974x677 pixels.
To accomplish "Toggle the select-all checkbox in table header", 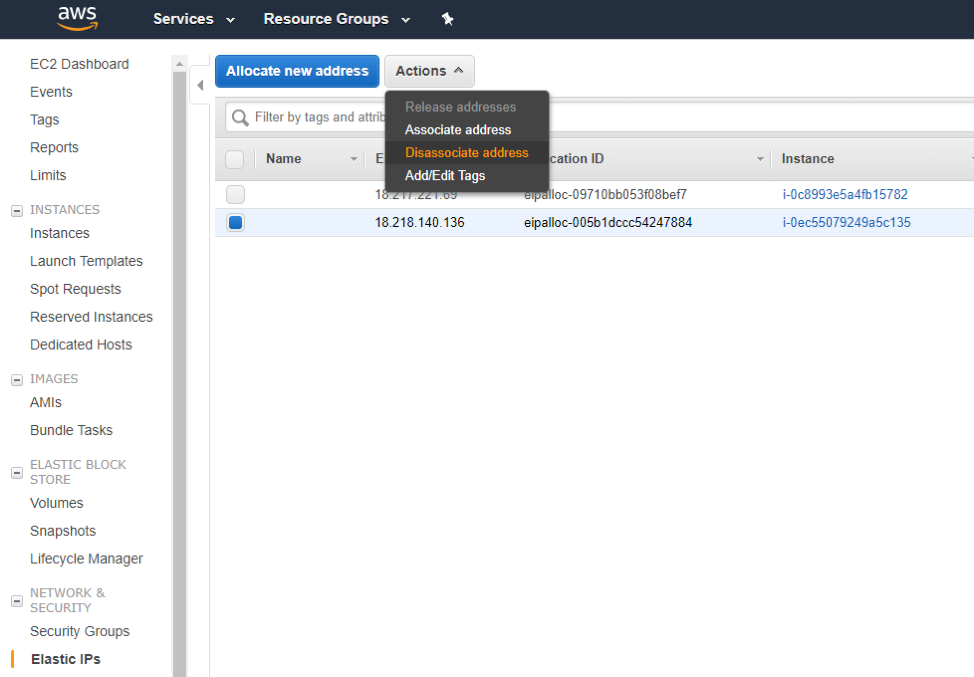I will pos(235,159).
